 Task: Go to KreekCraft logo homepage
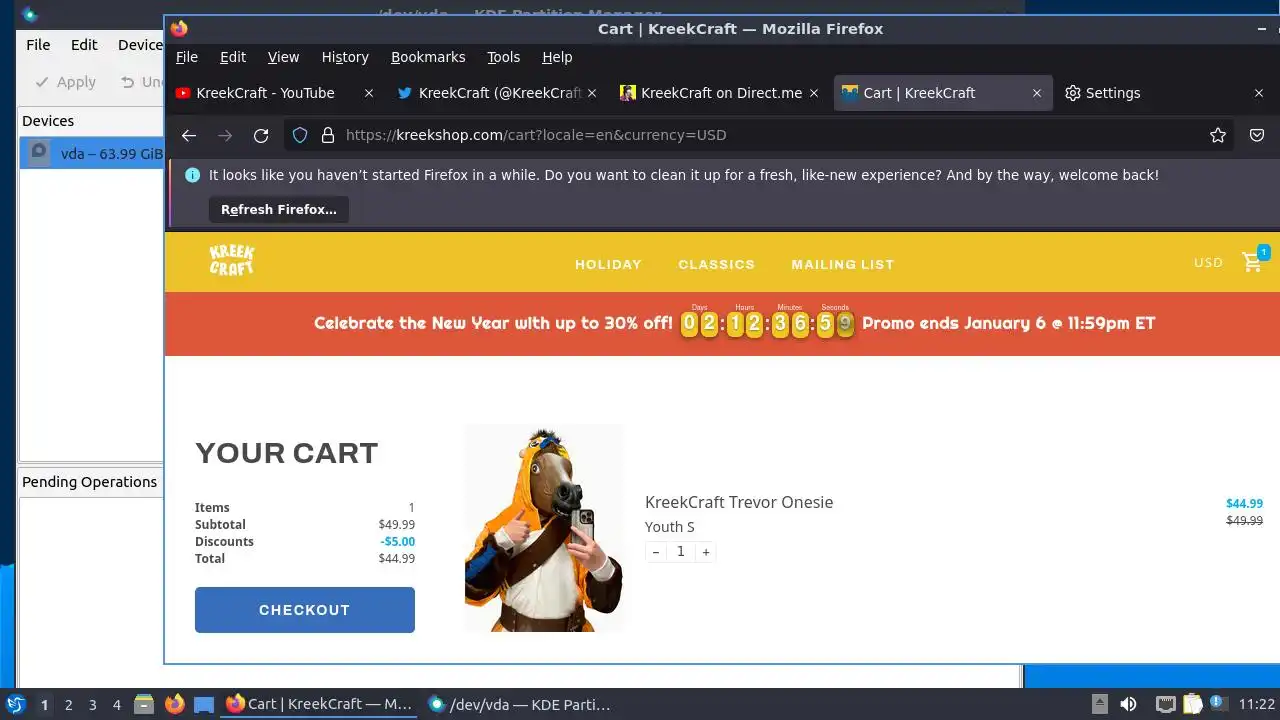coord(232,261)
